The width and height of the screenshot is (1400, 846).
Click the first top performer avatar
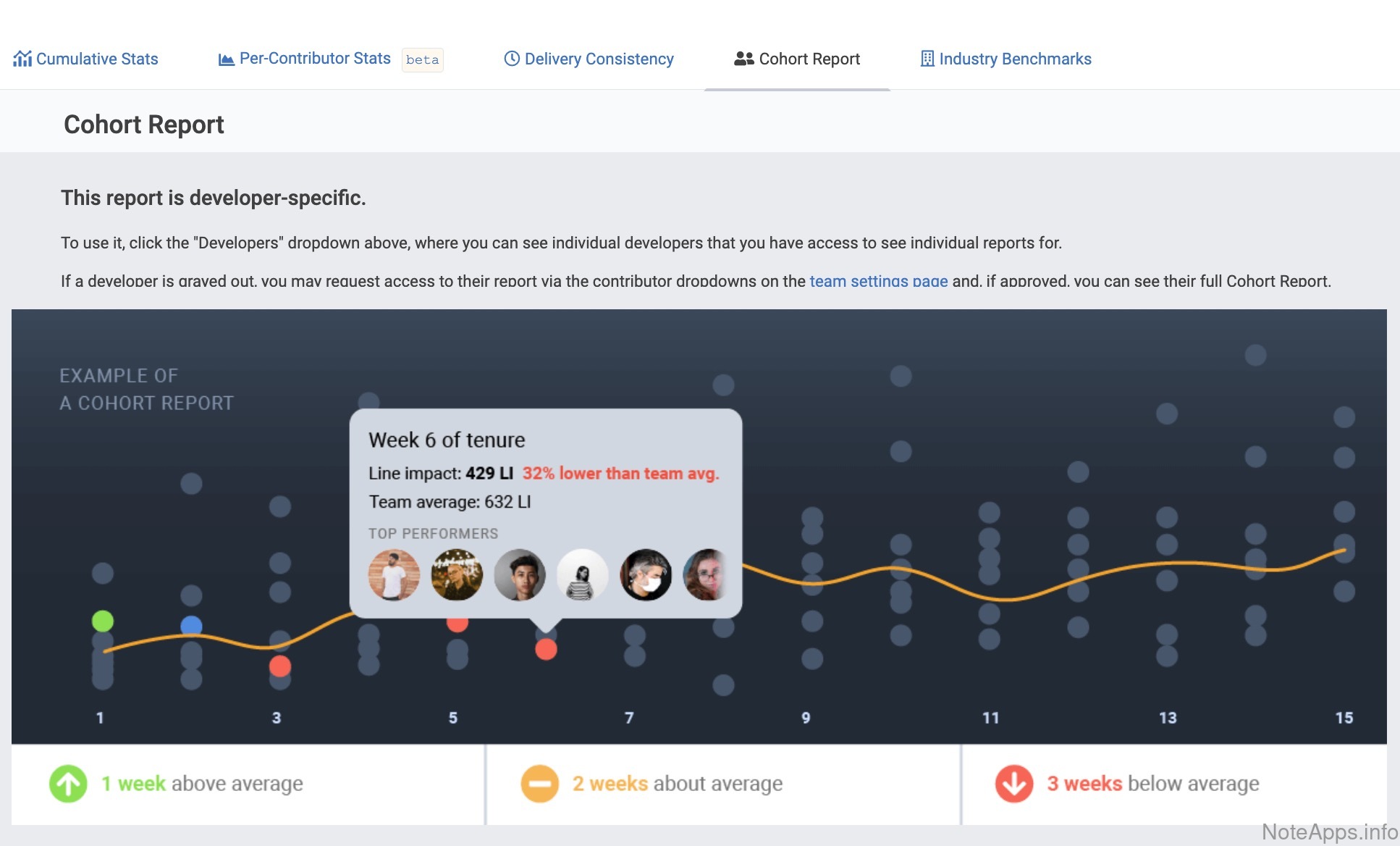pyautogui.click(x=394, y=574)
